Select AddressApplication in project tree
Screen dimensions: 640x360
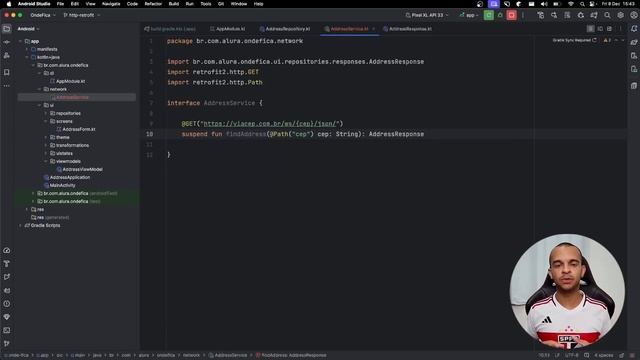67,178
